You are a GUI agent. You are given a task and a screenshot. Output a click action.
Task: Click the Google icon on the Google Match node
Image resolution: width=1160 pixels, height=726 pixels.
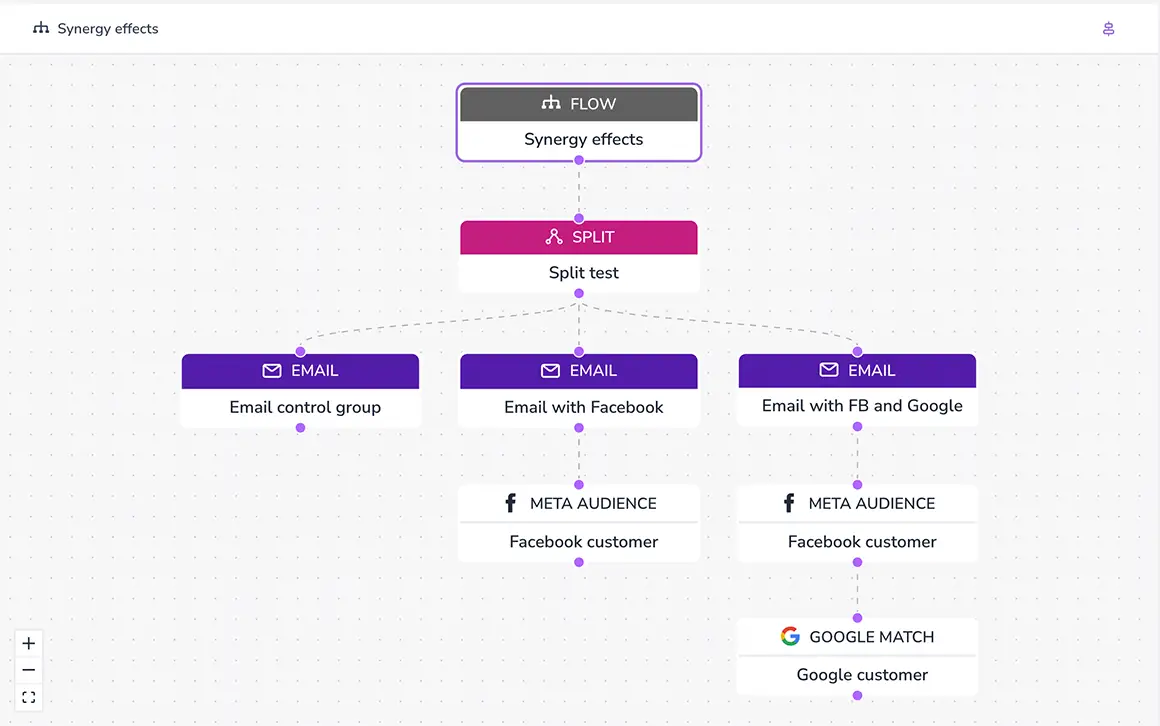click(x=790, y=635)
